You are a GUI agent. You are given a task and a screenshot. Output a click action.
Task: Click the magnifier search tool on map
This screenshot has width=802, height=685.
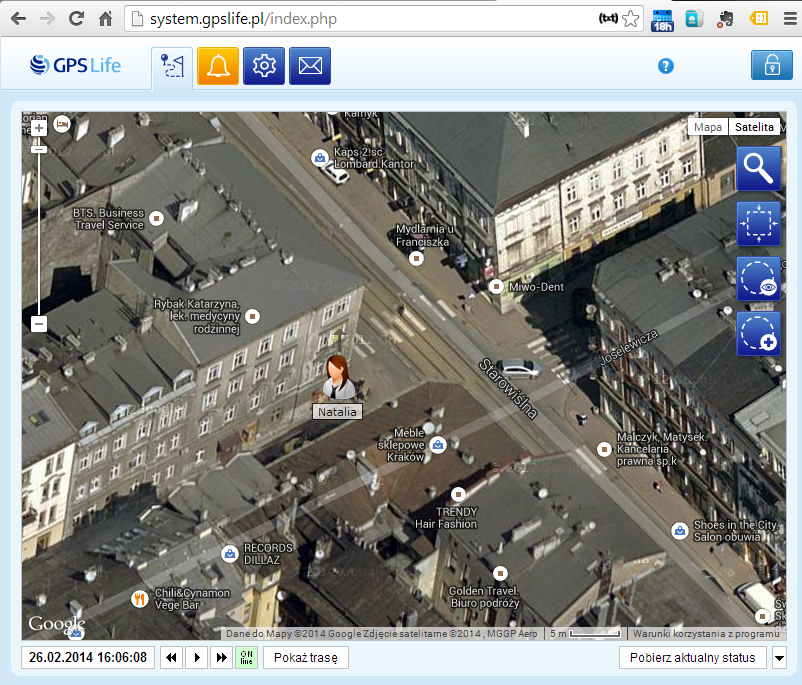point(758,169)
